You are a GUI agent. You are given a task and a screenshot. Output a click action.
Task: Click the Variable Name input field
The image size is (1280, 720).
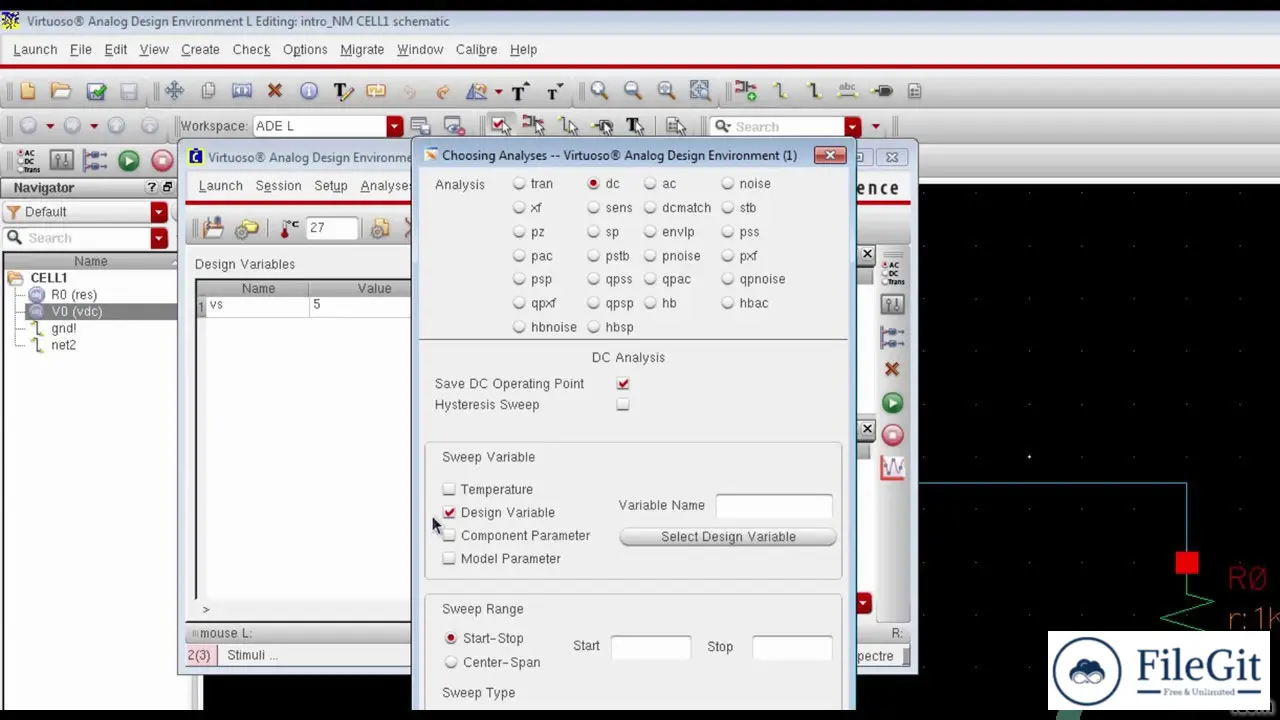(x=774, y=506)
